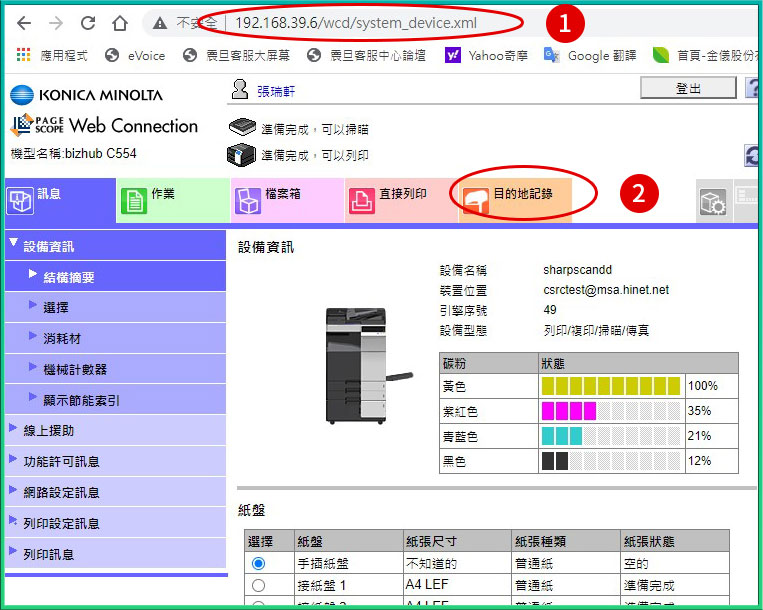Open the gear settings icon tab
The width and height of the screenshot is (763, 610).
[x=712, y=201]
